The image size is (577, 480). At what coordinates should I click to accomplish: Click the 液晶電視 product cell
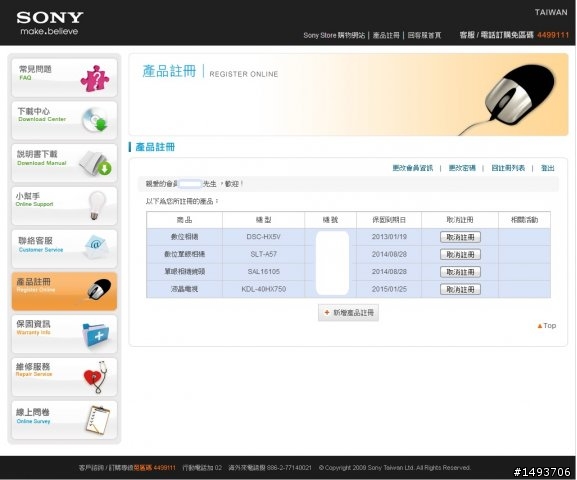184,289
